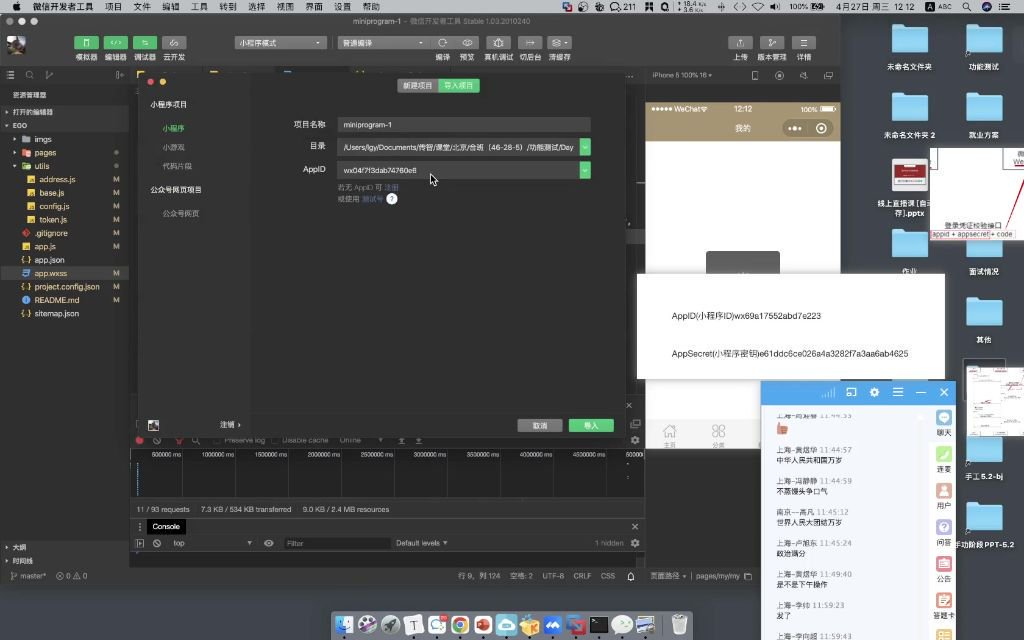Click the Console tab

[x=166, y=526]
